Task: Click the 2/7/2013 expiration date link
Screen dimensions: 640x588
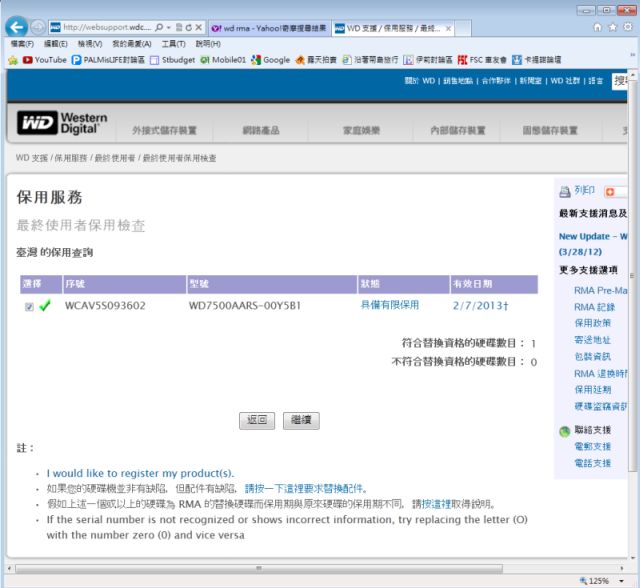Action: click(x=480, y=305)
